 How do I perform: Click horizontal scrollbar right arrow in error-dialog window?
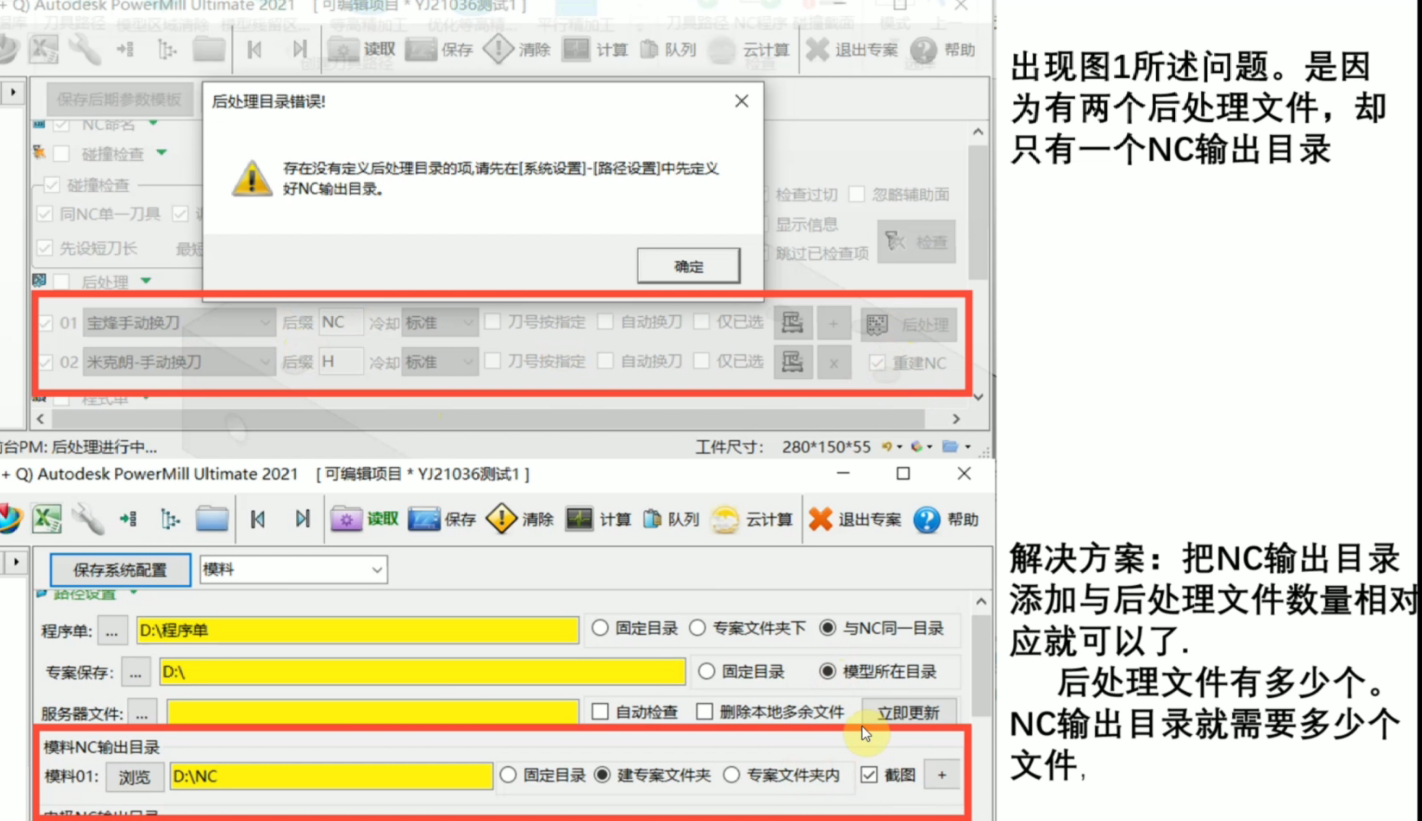tap(956, 419)
